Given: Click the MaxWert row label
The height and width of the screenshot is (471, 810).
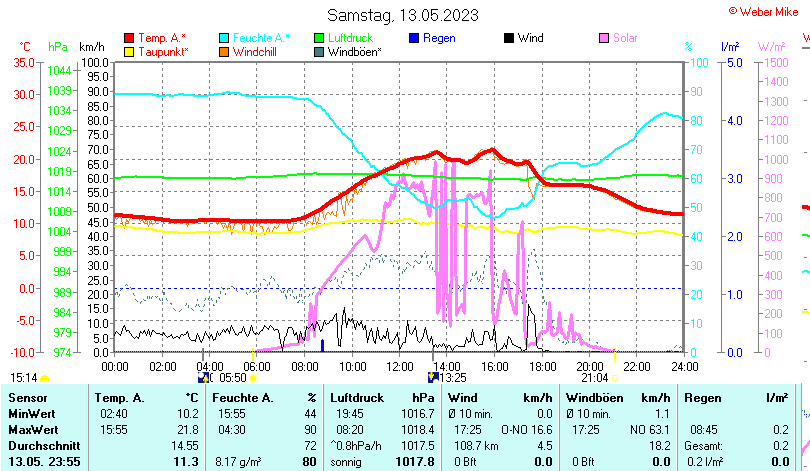Looking at the screenshot, I should click(33, 430).
